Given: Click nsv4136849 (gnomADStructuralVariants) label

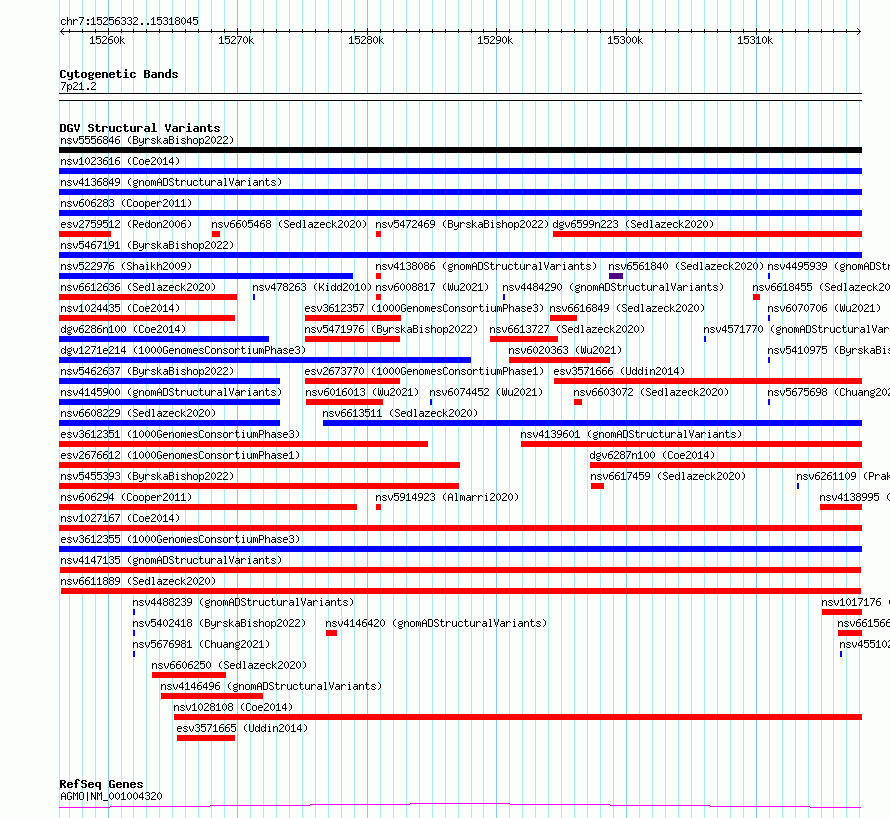Looking at the screenshot, I should [171, 182].
